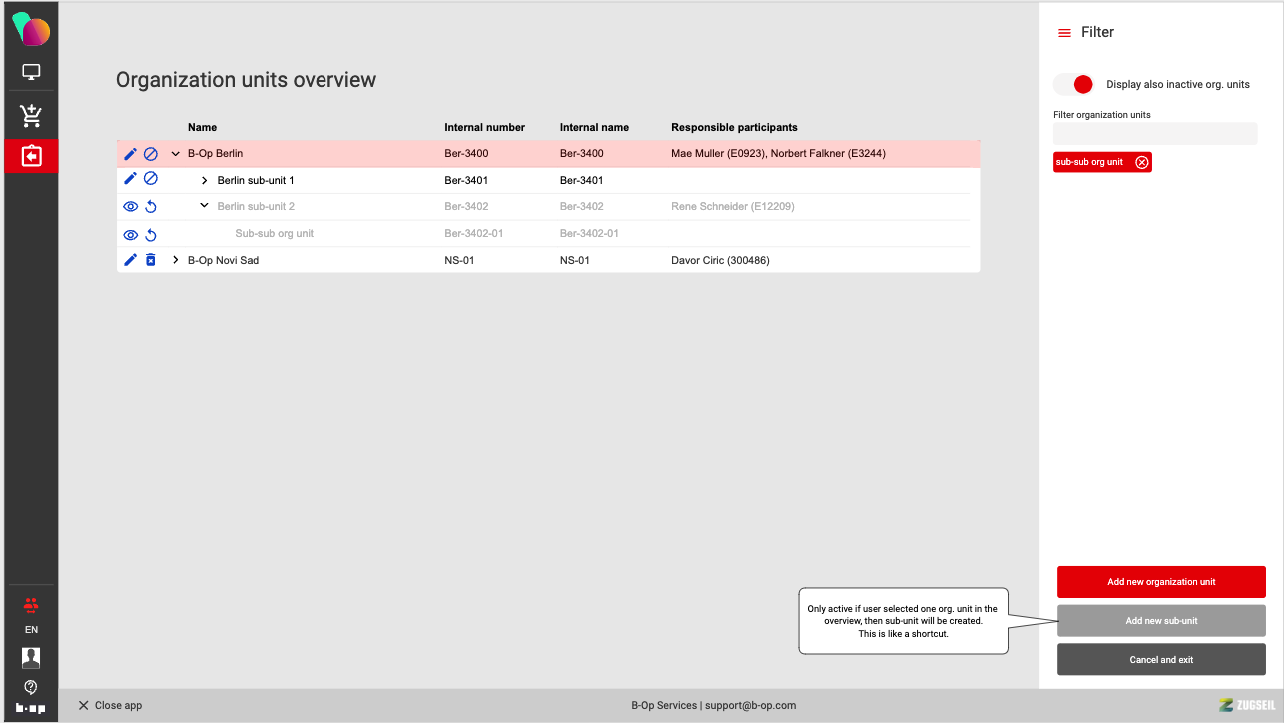The height and width of the screenshot is (723, 1284).
Task: Open the monitor icon in left sidebar
Action: [x=31, y=73]
